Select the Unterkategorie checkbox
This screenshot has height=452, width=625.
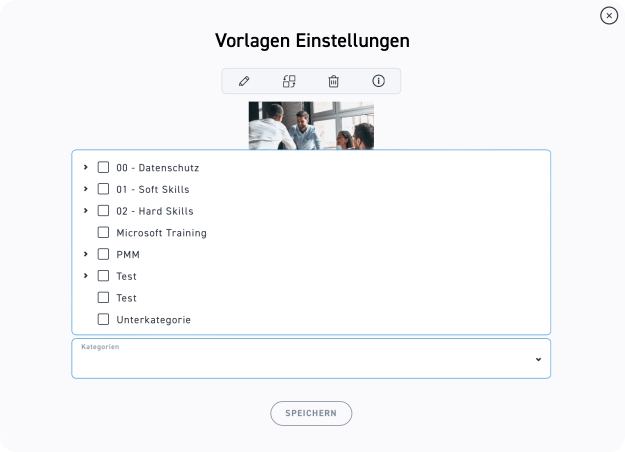point(103,320)
